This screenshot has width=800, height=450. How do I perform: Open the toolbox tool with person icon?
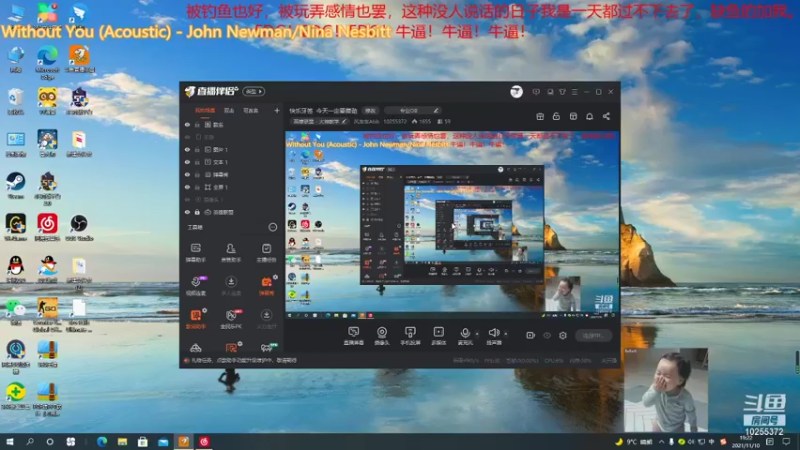[x=231, y=253]
